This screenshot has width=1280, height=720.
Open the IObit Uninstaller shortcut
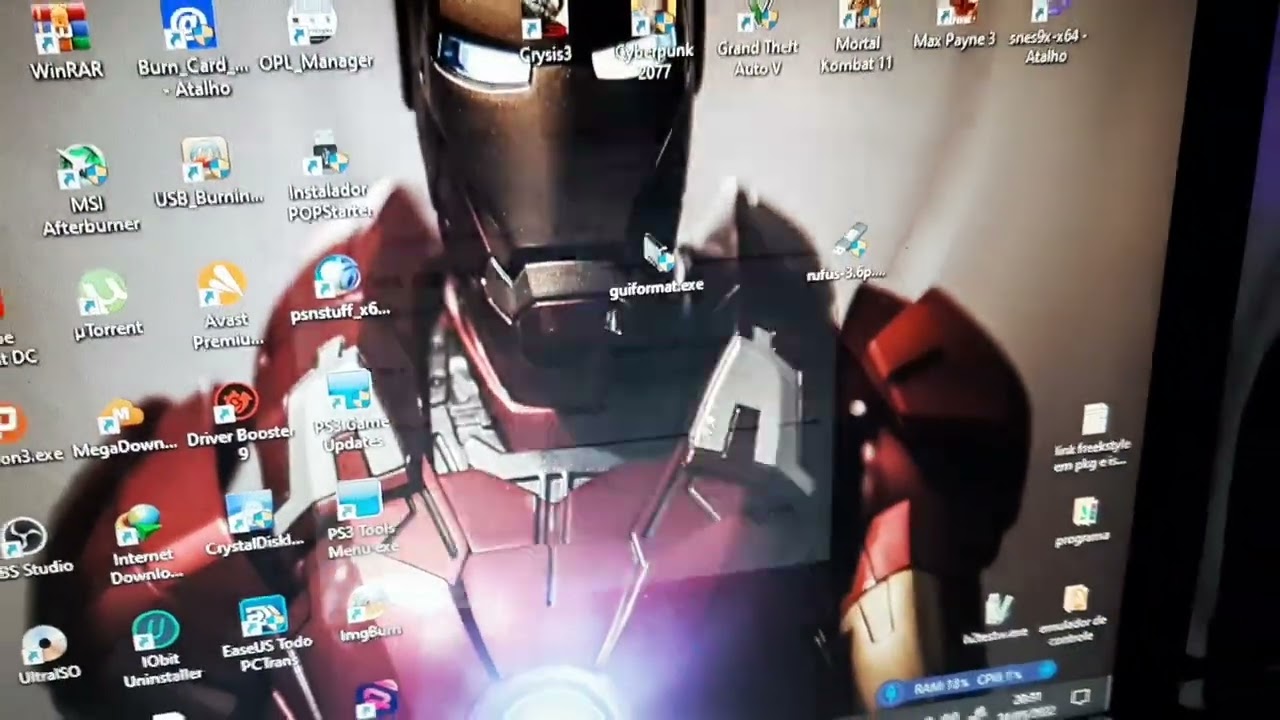click(x=160, y=649)
